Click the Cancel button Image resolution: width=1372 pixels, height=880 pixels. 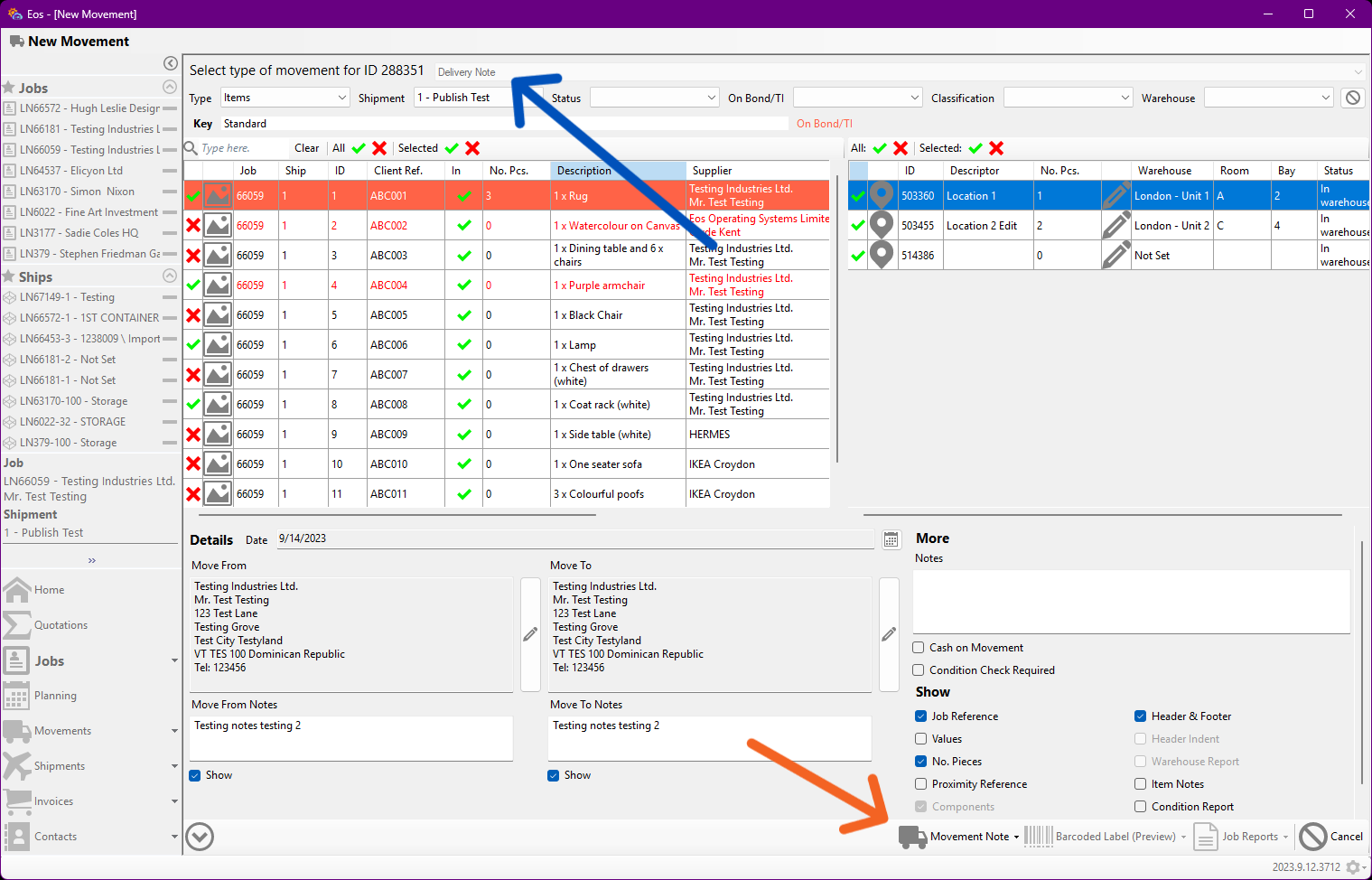coord(1331,837)
